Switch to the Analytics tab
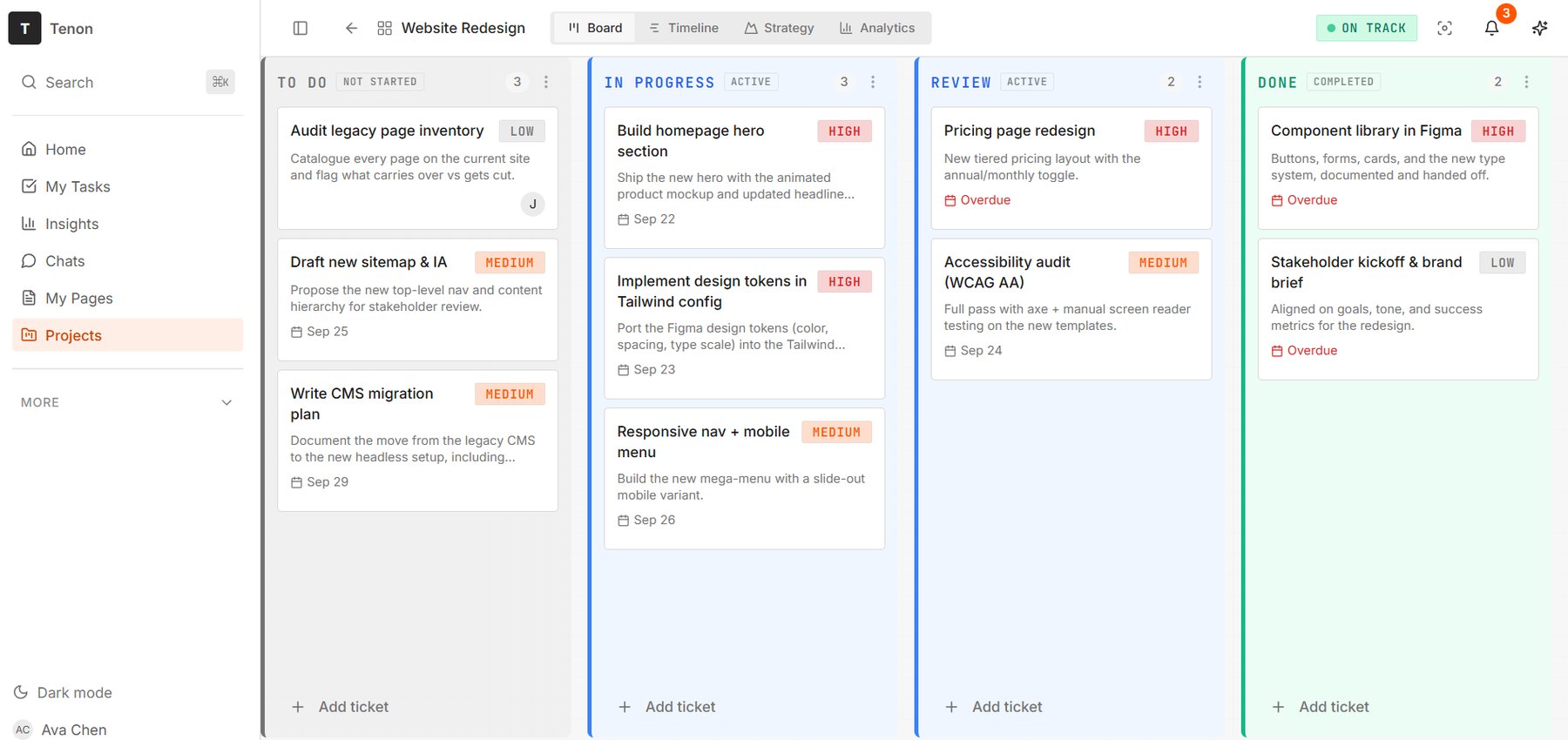This screenshot has height=740, width=1568. click(x=877, y=28)
